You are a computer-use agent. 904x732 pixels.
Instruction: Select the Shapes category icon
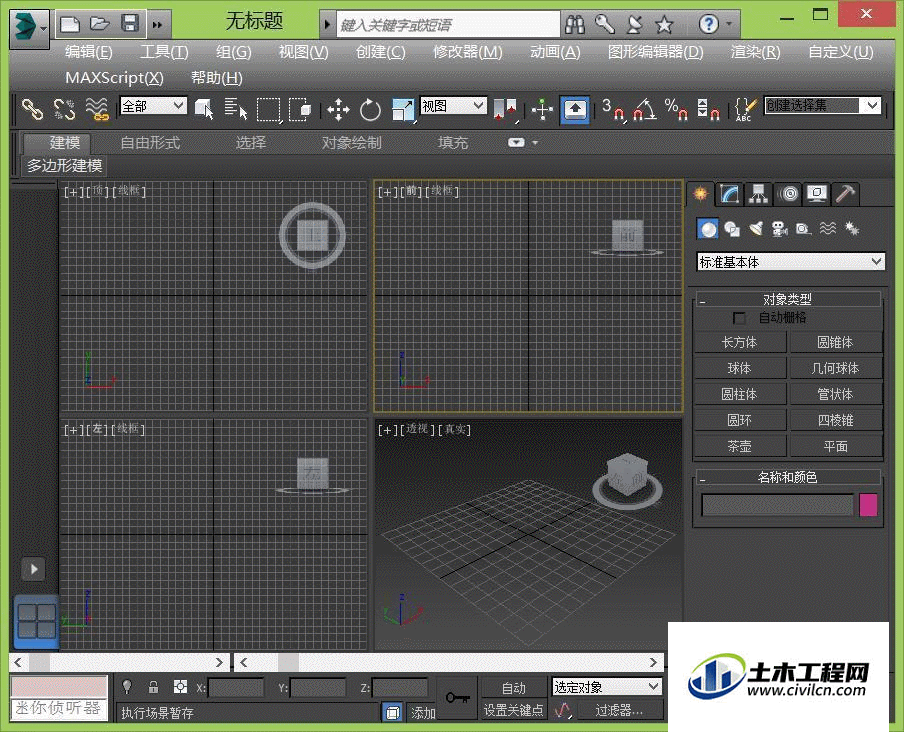click(732, 229)
